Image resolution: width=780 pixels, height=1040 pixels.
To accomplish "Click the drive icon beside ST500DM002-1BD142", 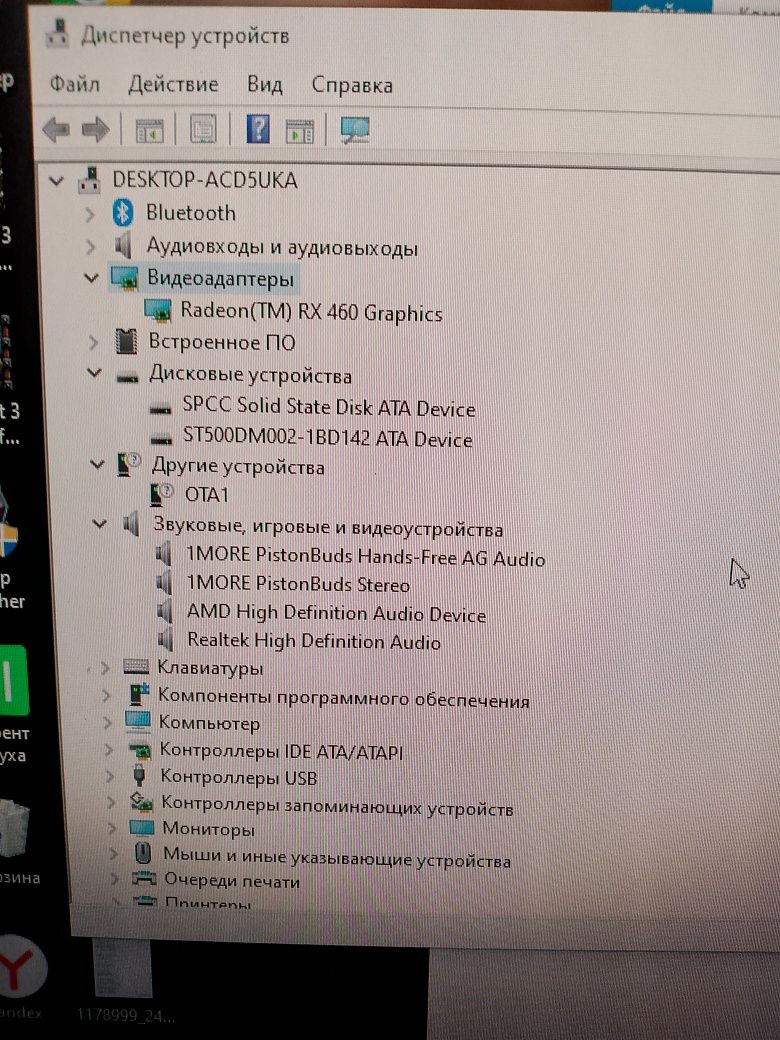I will coord(162,439).
